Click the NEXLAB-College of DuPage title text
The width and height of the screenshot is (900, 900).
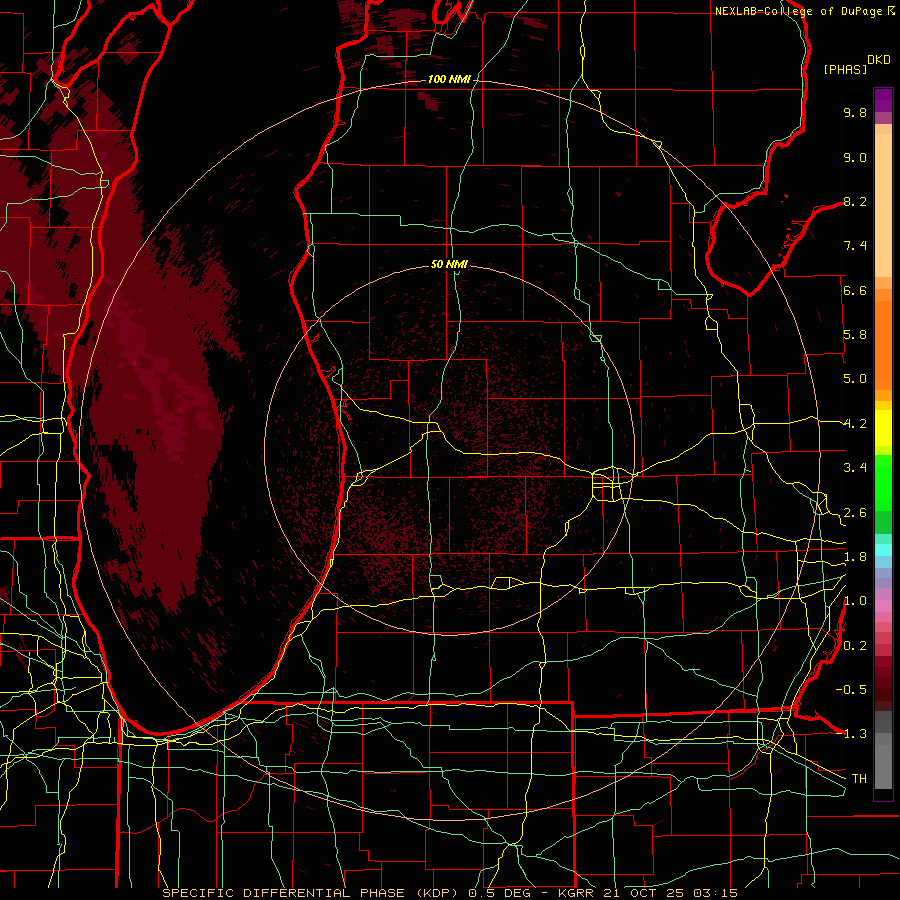point(799,11)
